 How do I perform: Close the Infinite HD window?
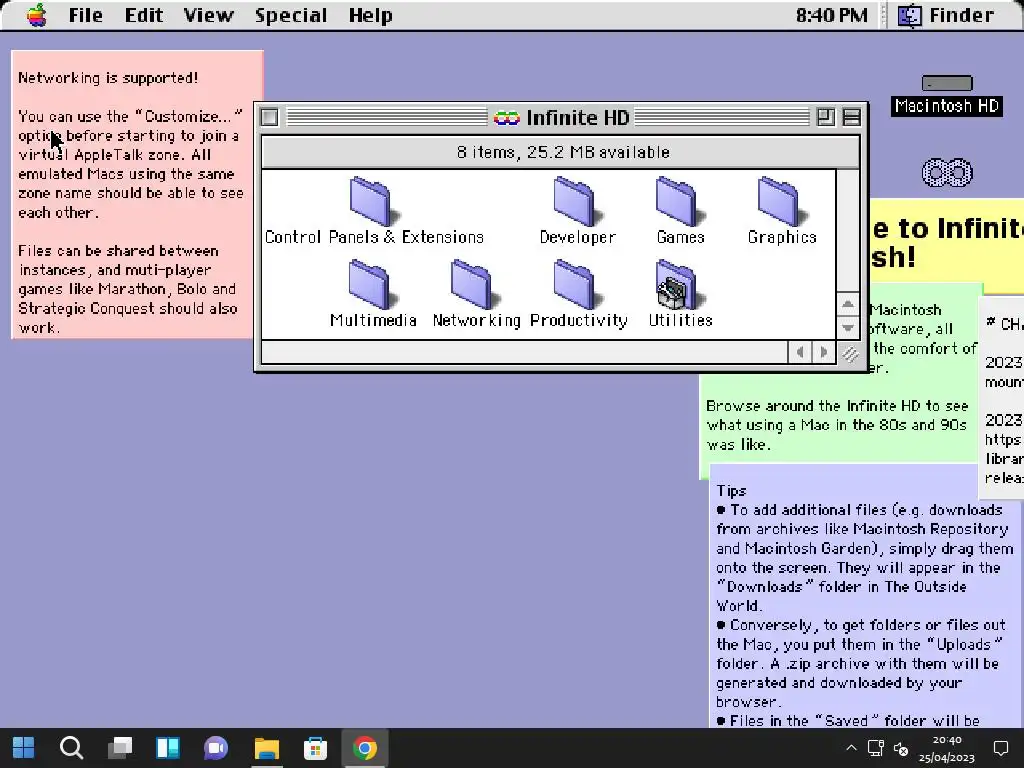tap(269, 118)
